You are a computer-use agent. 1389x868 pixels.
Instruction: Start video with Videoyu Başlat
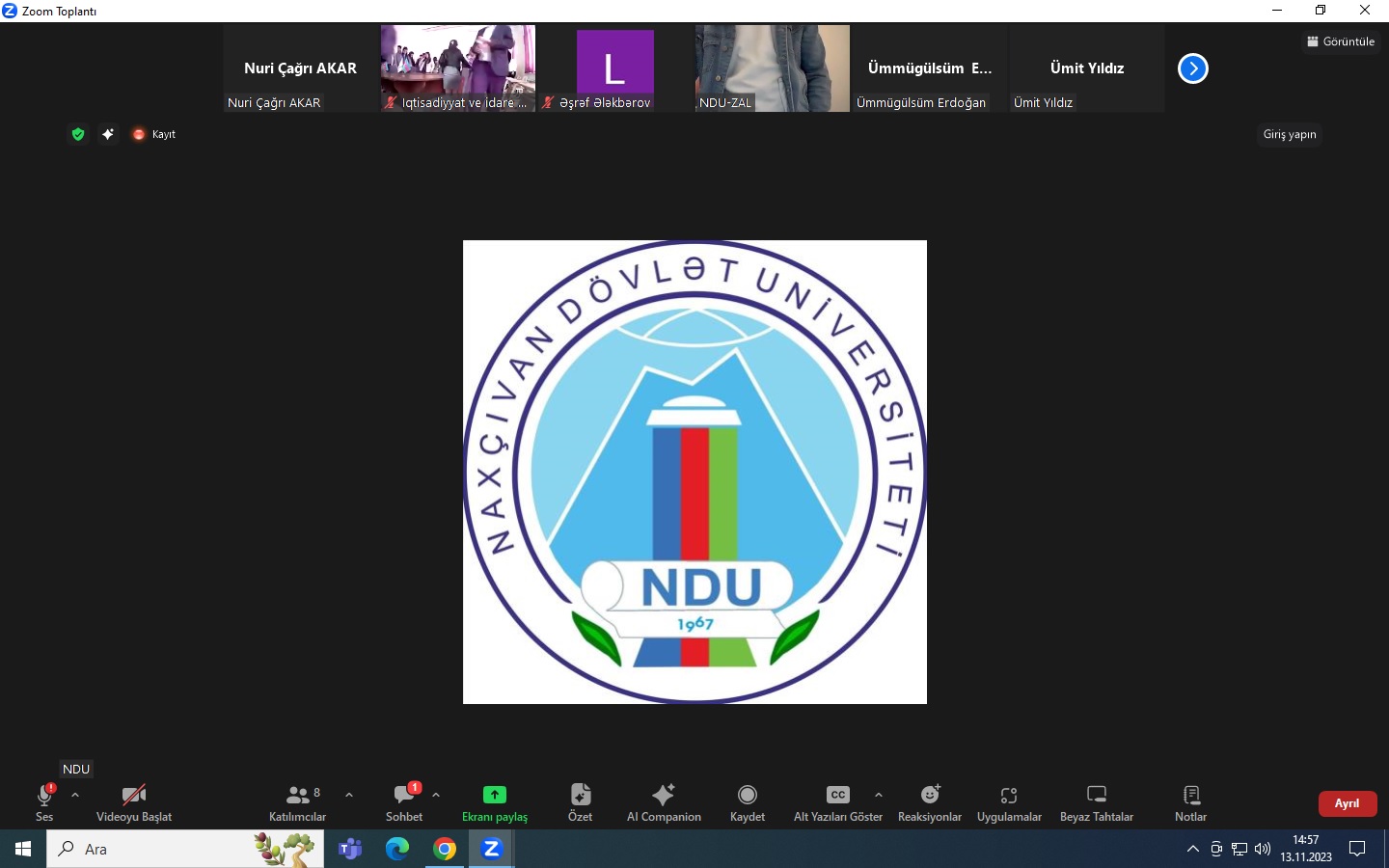pyautogui.click(x=134, y=802)
